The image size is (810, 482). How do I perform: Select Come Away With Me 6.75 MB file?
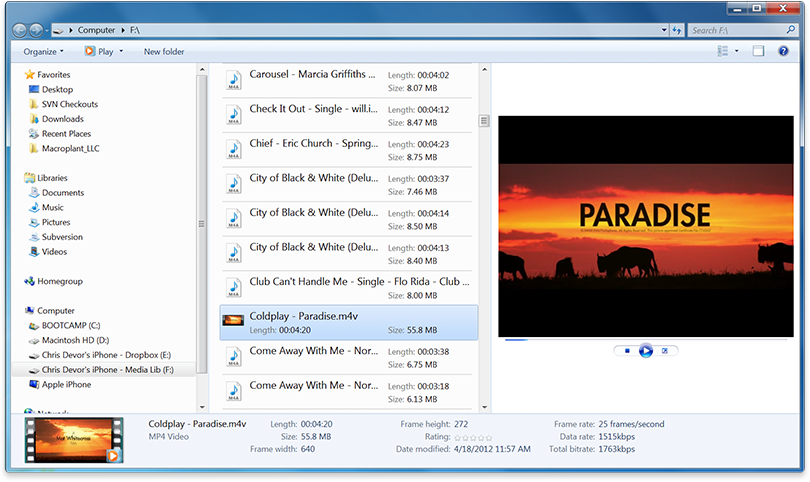click(347, 357)
